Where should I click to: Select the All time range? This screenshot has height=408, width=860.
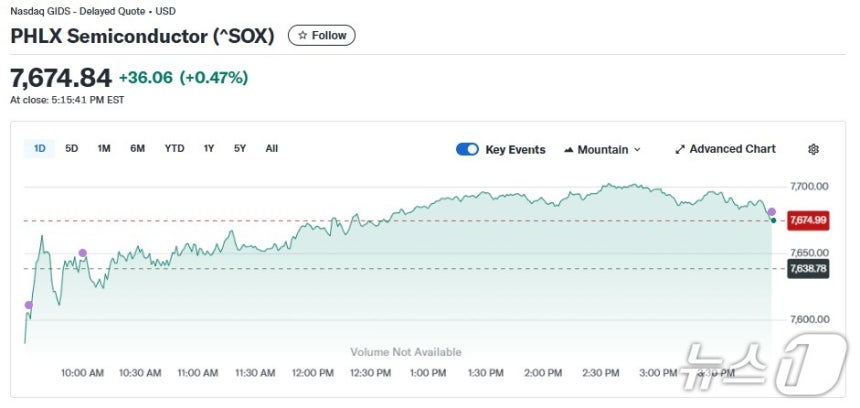[x=272, y=148]
